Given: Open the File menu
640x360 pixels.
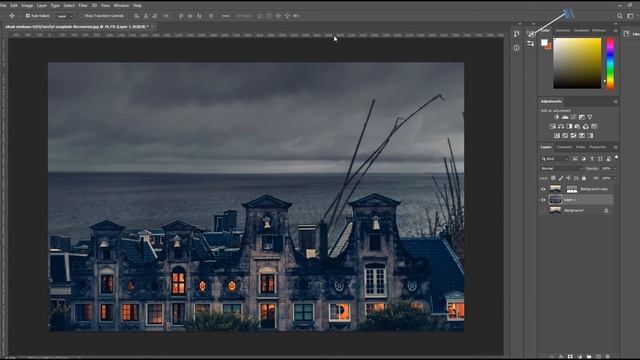Looking at the screenshot, I should point(3,6).
